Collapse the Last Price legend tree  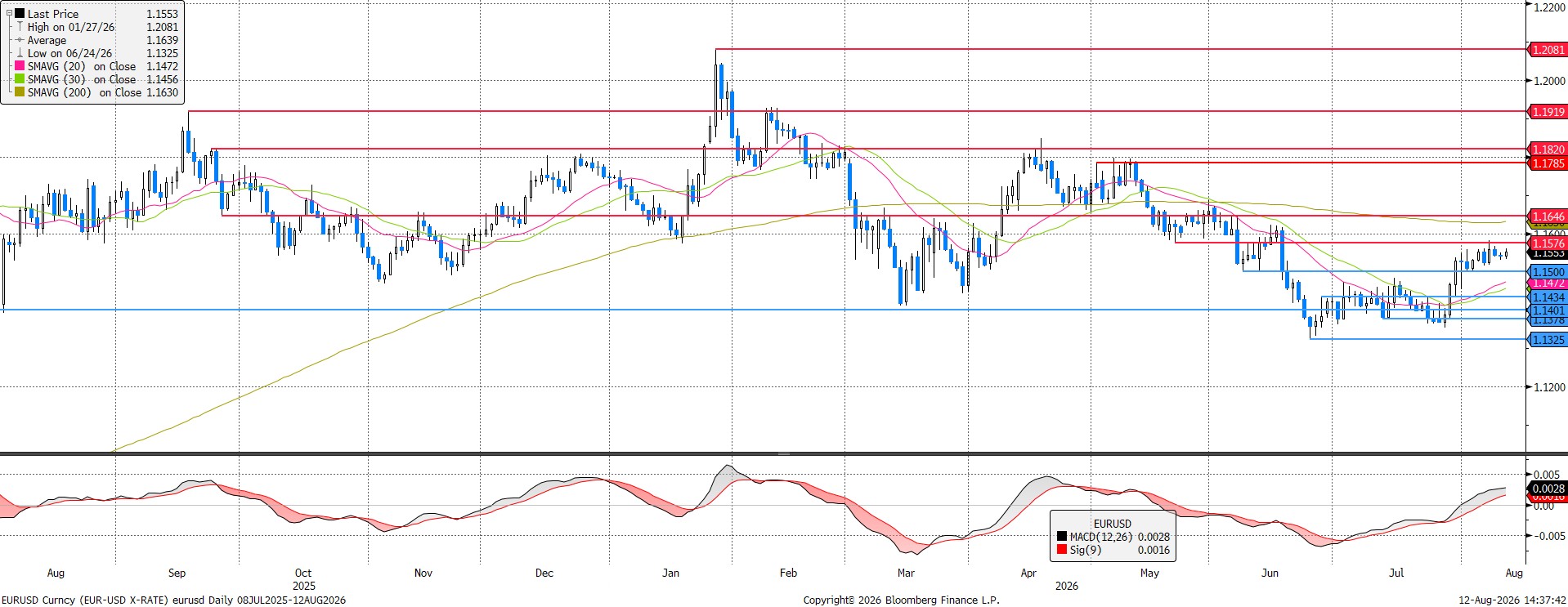tap(9, 14)
